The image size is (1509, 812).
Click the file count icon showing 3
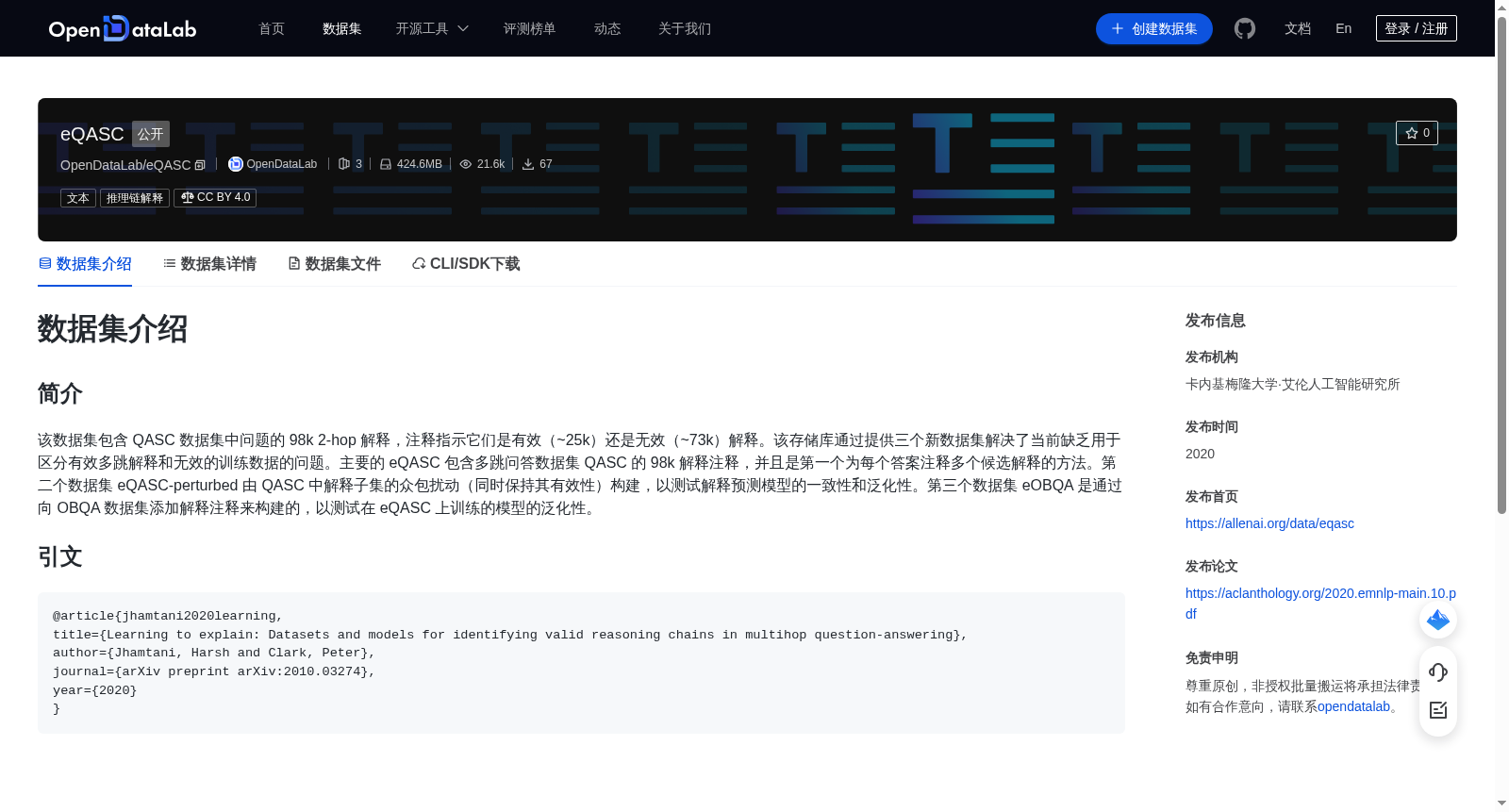click(x=344, y=164)
